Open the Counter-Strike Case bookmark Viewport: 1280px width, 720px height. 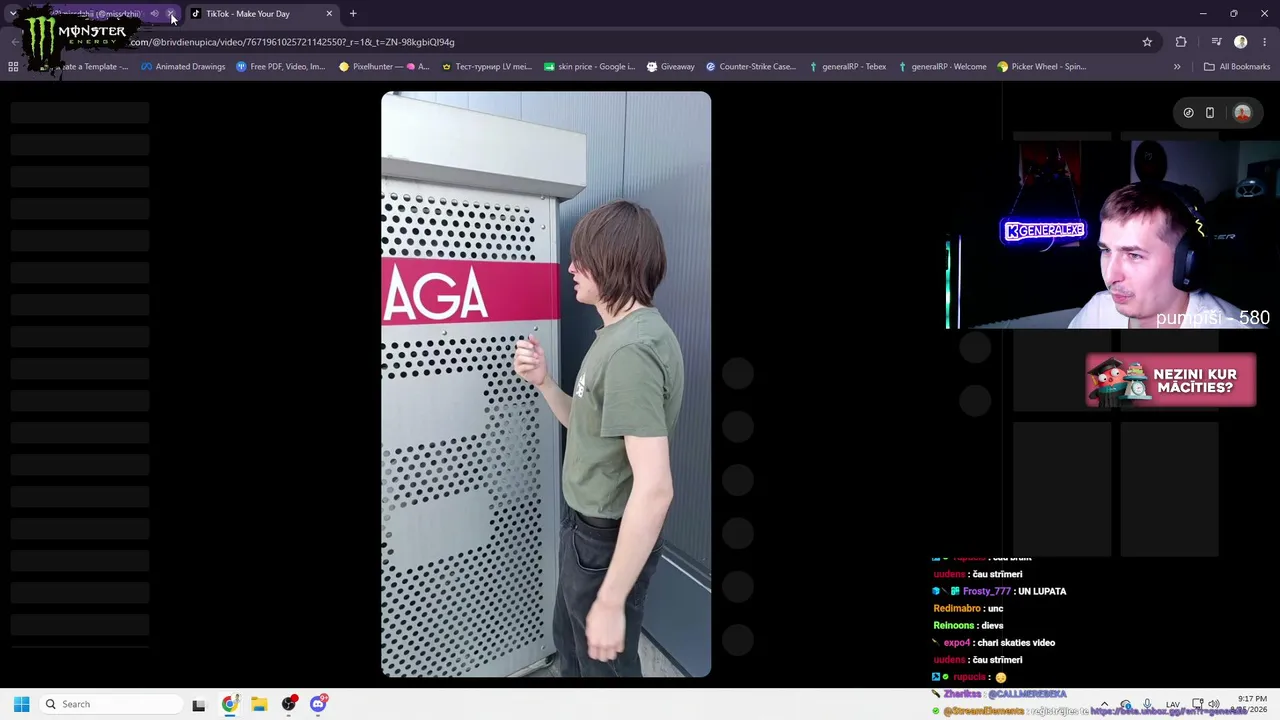[x=751, y=67]
